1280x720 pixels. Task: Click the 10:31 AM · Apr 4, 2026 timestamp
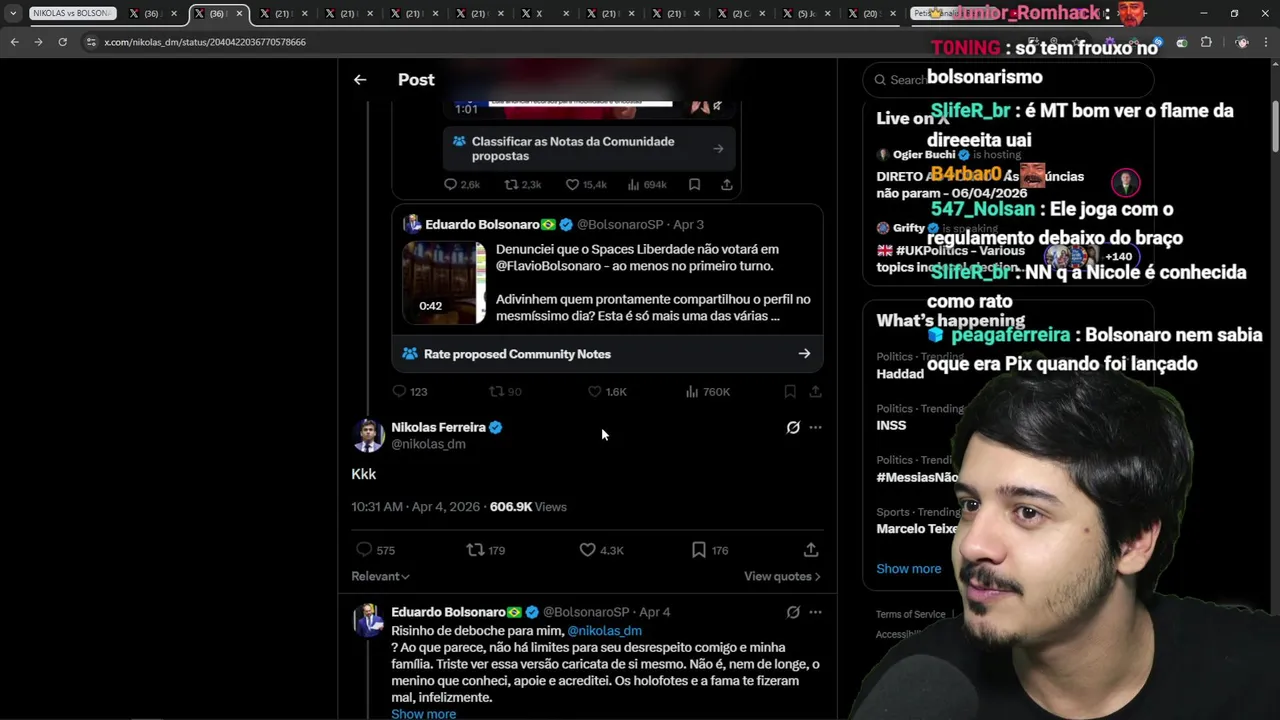coord(415,507)
